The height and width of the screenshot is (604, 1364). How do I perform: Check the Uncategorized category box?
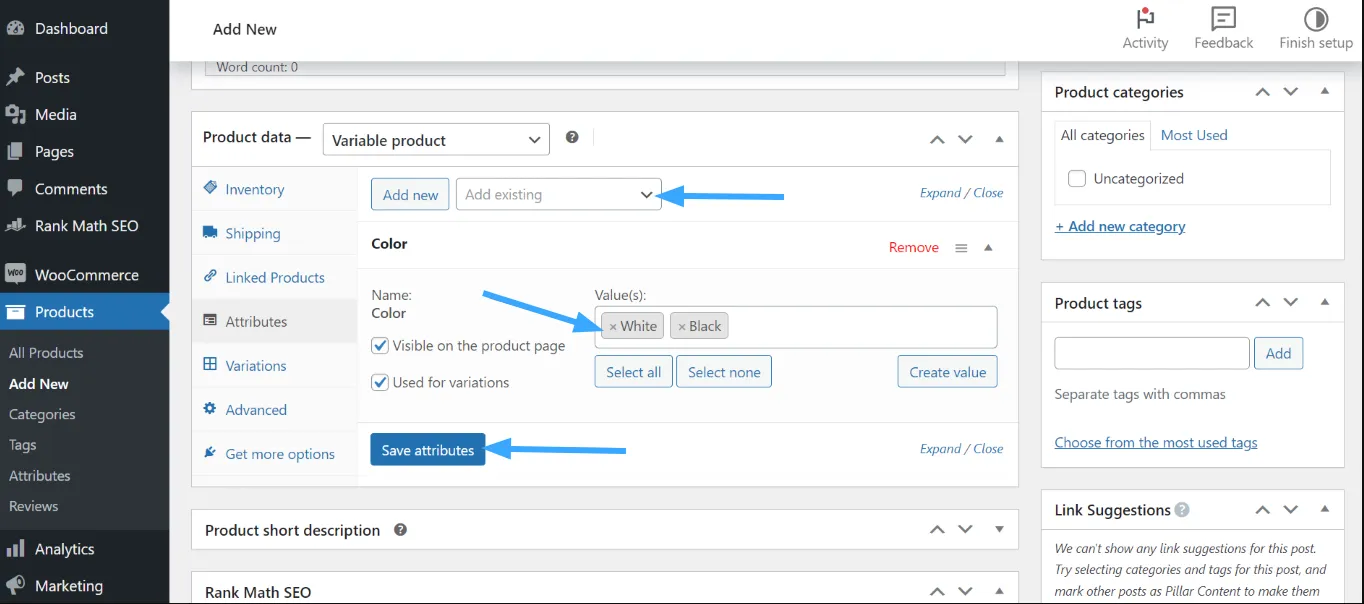point(1077,178)
